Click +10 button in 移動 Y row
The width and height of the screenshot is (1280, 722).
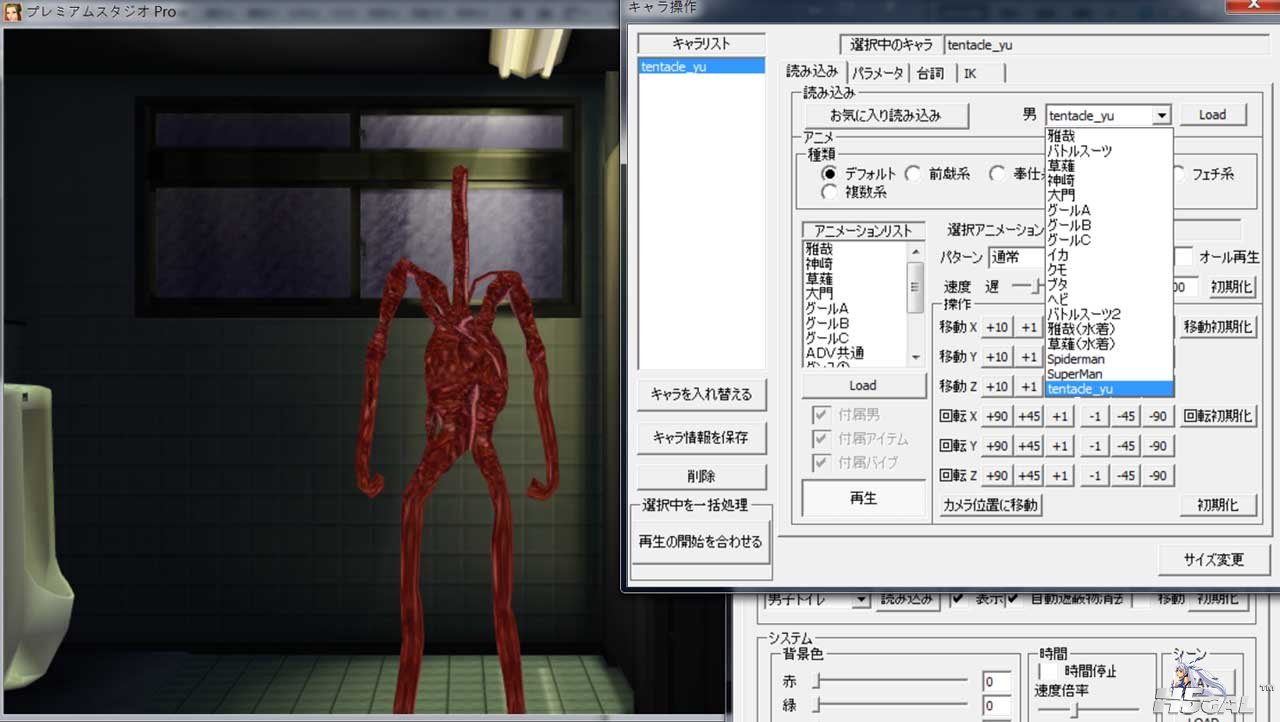pos(997,357)
